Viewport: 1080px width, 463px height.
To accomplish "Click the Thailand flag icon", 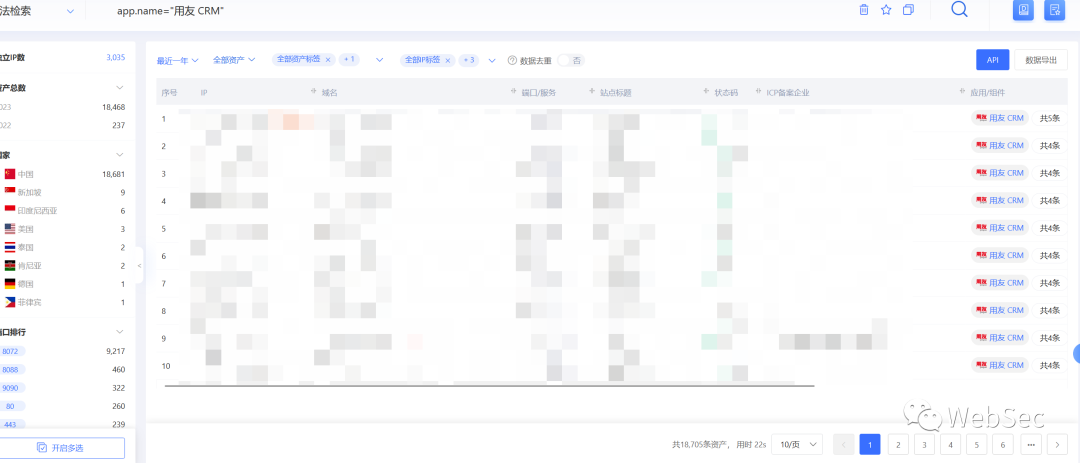I will (x=10, y=247).
